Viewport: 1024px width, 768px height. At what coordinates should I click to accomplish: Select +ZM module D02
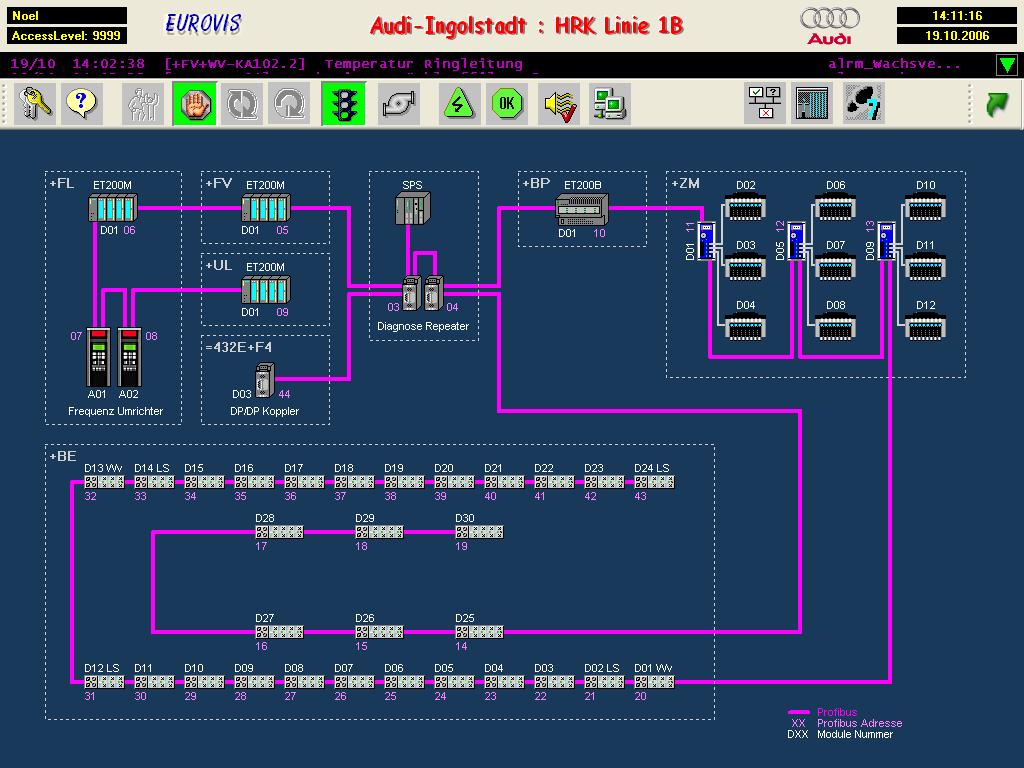(x=745, y=206)
